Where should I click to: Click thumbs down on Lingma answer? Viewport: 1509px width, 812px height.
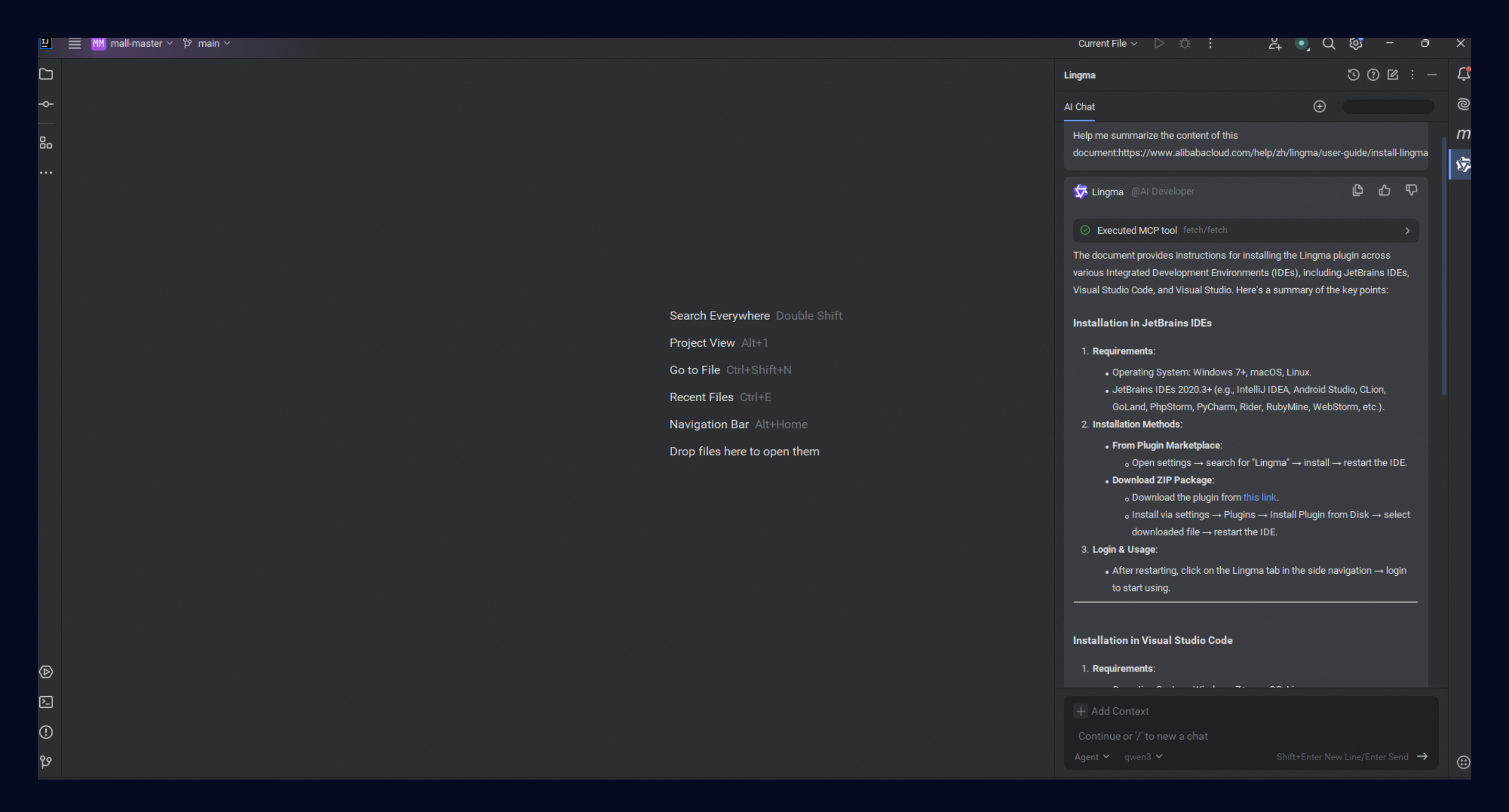[1411, 190]
